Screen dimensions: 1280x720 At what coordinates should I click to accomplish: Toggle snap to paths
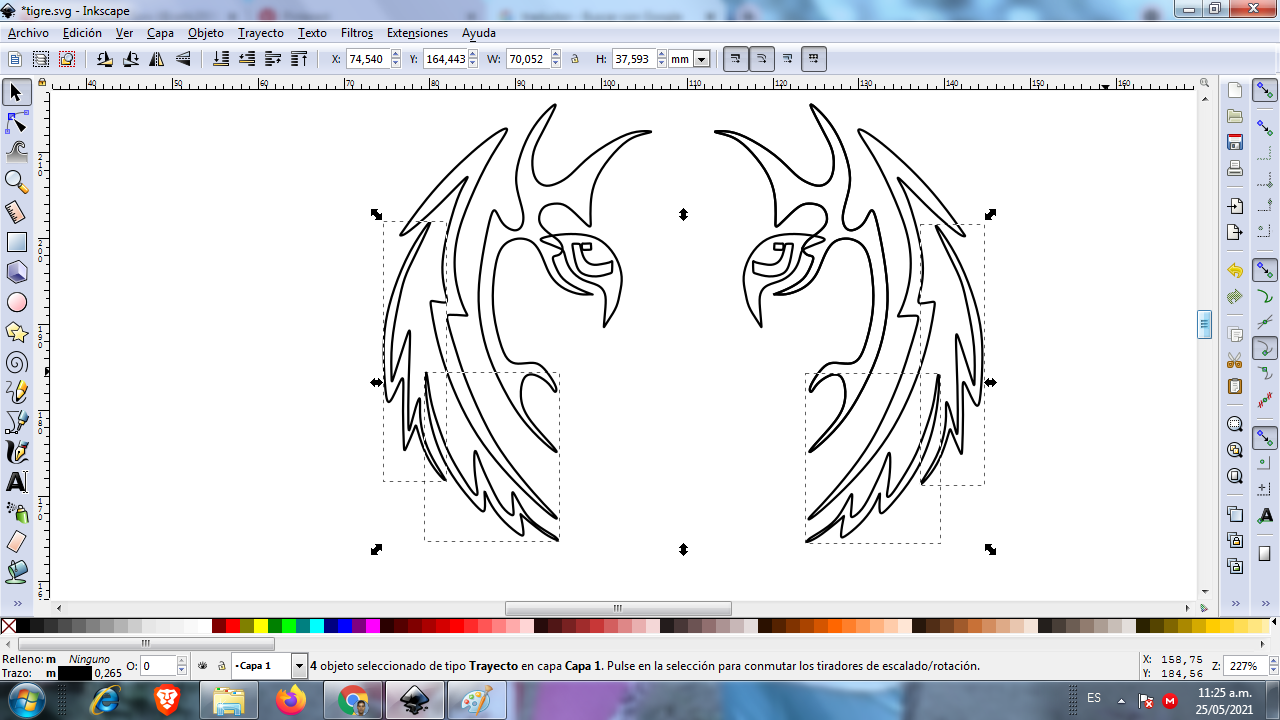(1265, 297)
